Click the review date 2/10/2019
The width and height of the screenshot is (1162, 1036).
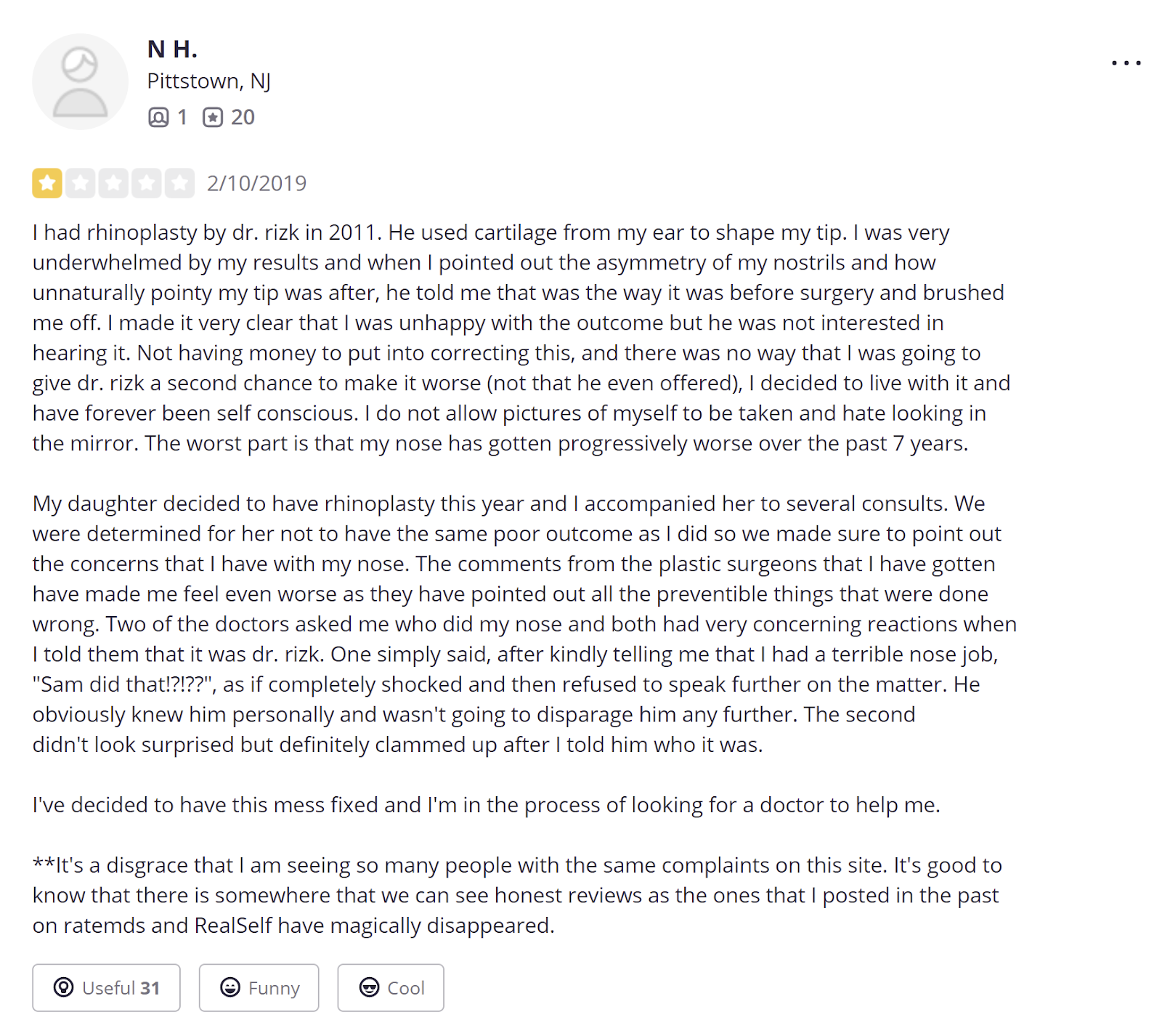pyautogui.click(x=256, y=183)
